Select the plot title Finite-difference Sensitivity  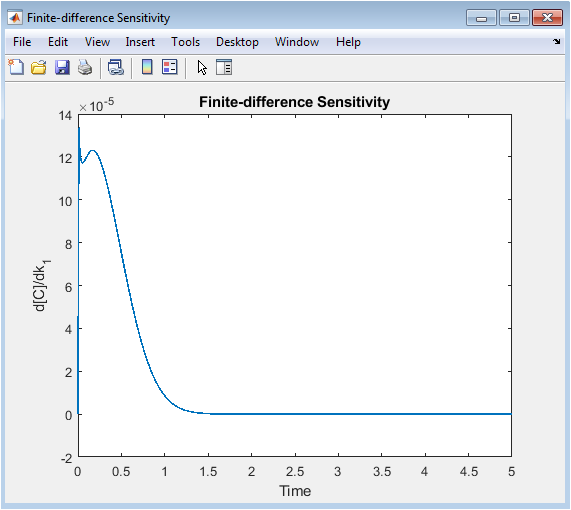coord(294,102)
